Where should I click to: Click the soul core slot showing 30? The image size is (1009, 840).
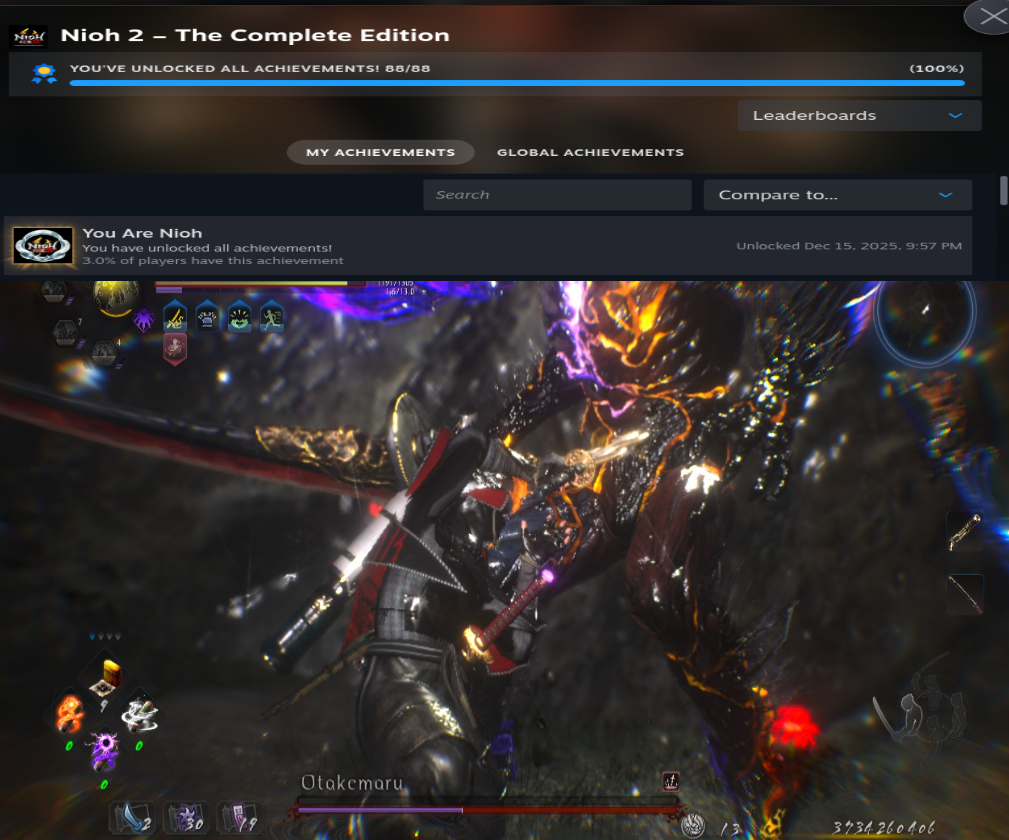pos(186,818)
